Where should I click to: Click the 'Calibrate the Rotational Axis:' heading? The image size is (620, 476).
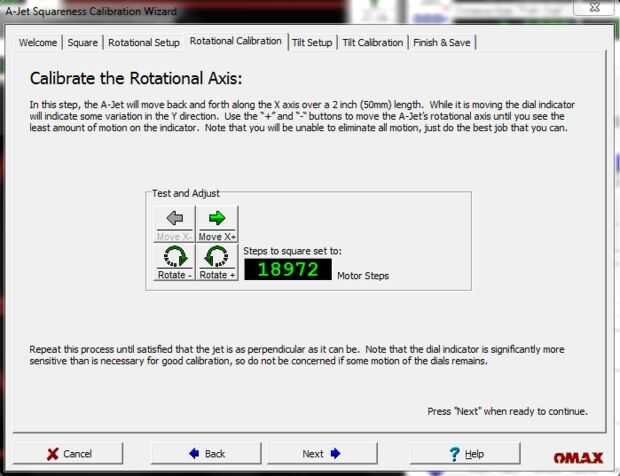pos(136,78)
